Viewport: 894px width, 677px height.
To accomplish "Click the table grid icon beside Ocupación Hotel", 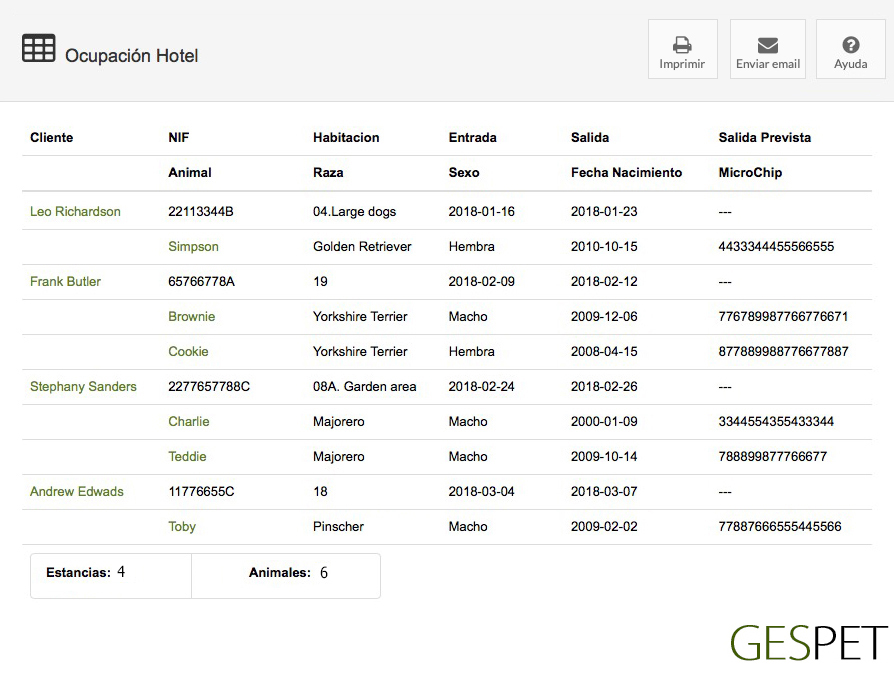I will point(39,48).
